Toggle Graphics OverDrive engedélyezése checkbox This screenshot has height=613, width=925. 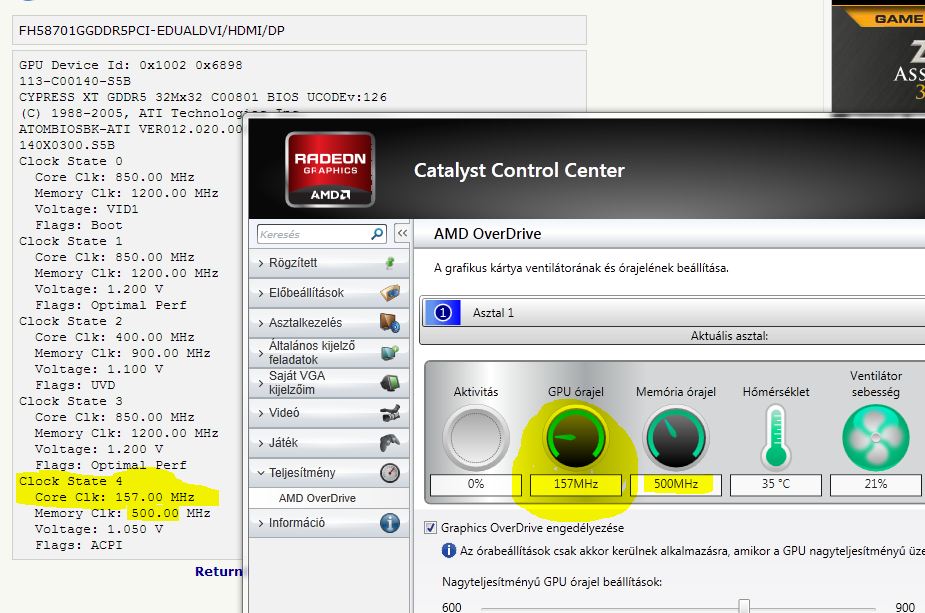pyautogui.click(x=431, y=527)
